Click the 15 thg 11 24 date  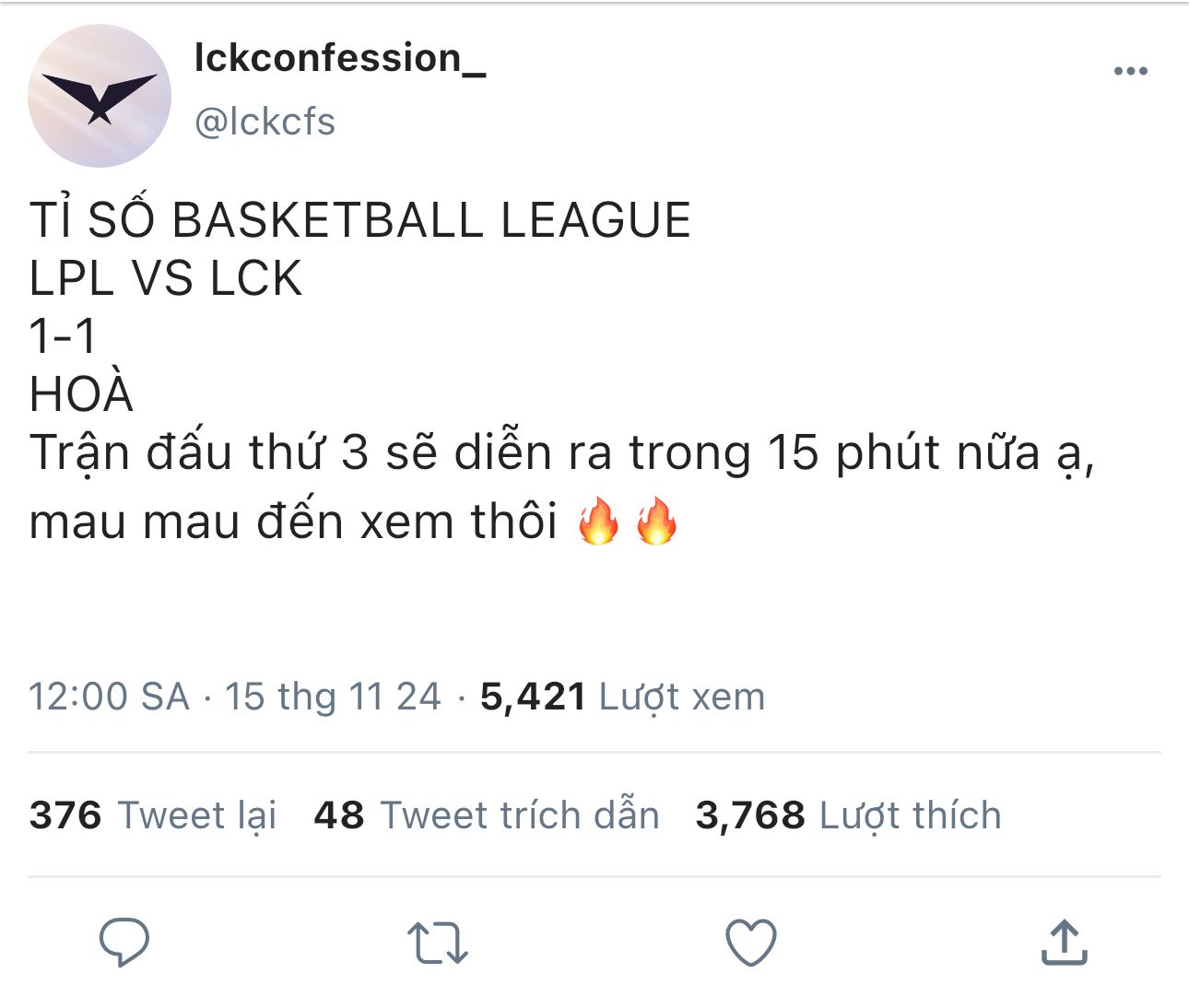point(333,697)
